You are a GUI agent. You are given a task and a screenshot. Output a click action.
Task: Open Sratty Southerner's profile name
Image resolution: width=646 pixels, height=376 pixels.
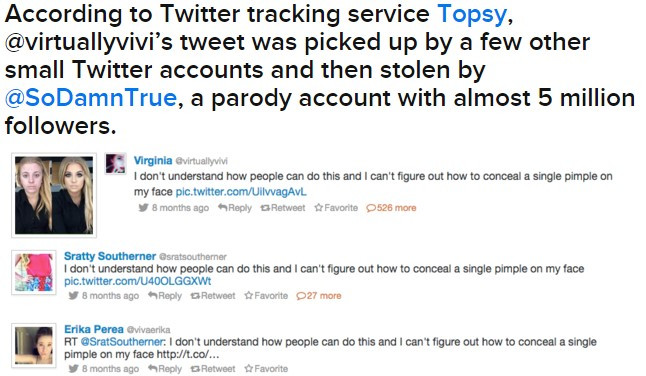(x=110, y=256)
